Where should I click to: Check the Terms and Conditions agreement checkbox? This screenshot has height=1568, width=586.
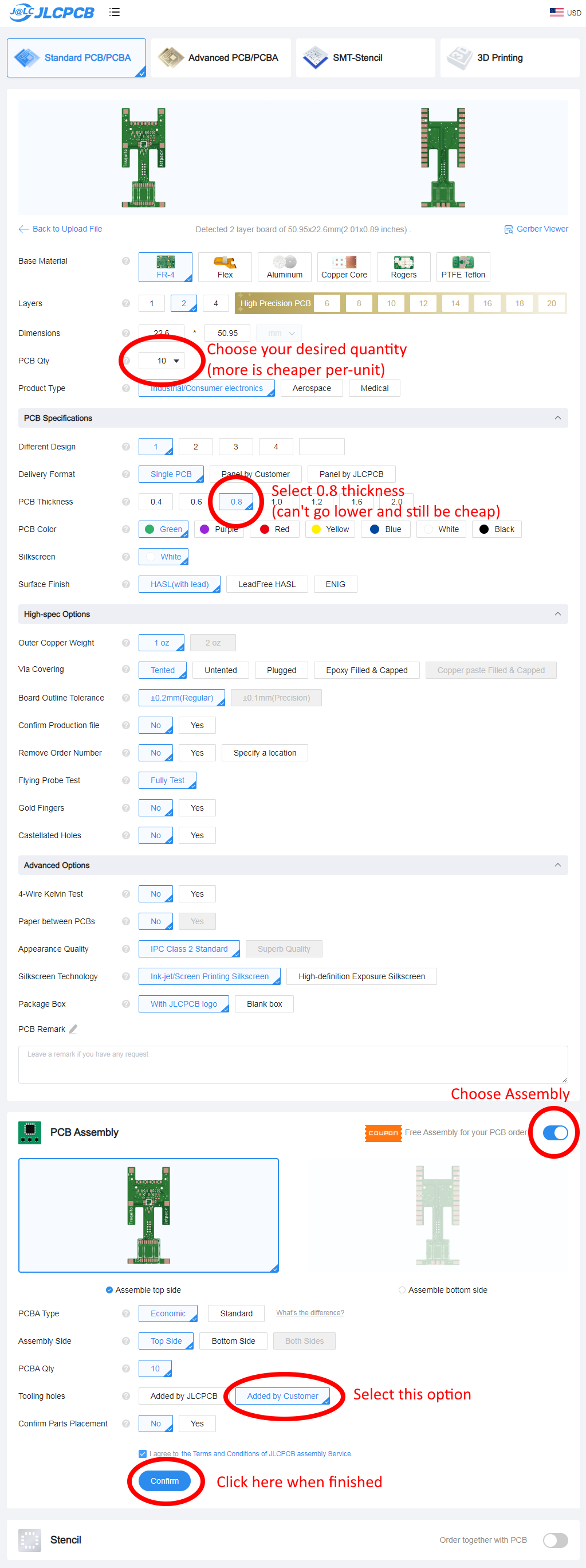click(x=142, y=1453)
